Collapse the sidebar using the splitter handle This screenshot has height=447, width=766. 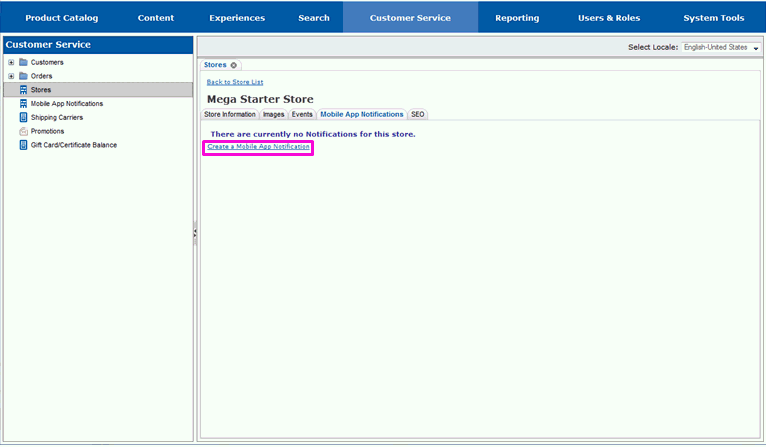pyautogui.click(x=195, y=234)
